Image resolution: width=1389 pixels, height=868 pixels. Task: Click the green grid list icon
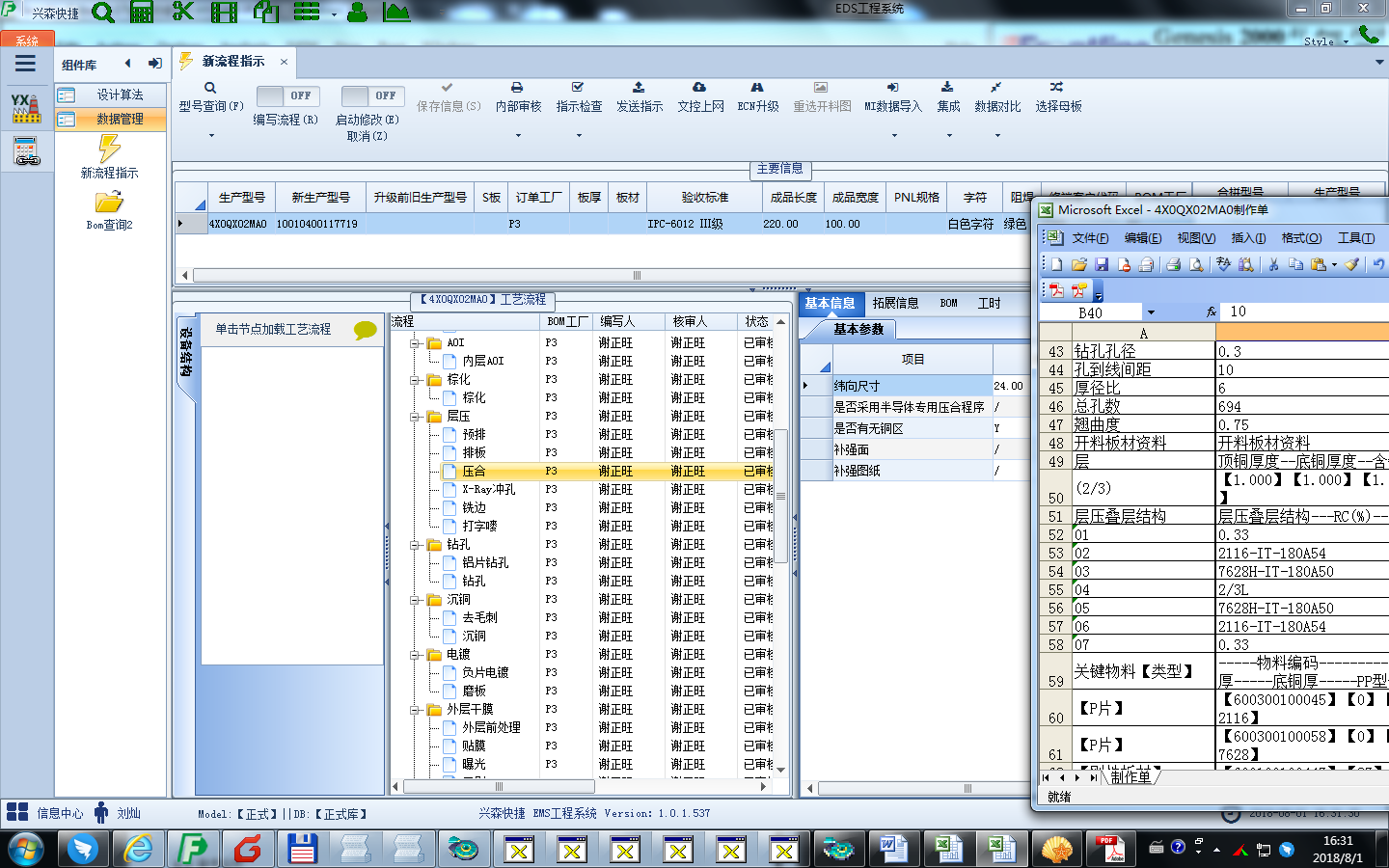307,12
